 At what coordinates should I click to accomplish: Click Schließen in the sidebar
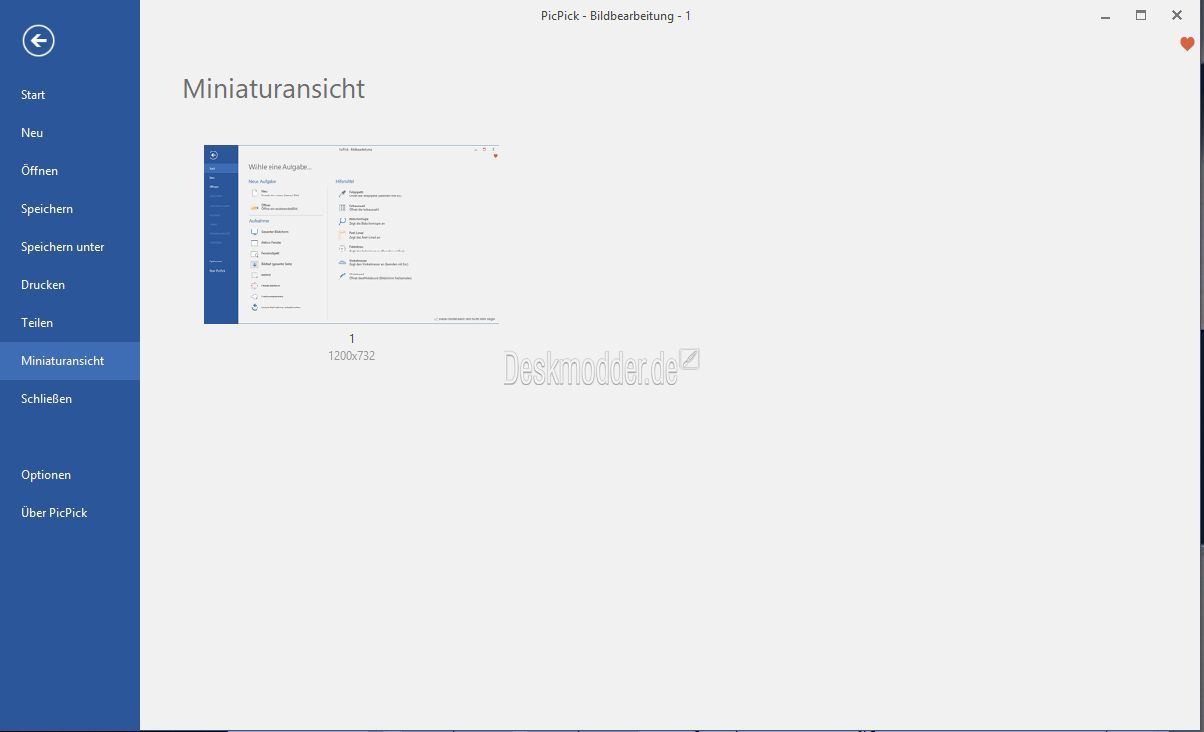[x=70, y=399]
